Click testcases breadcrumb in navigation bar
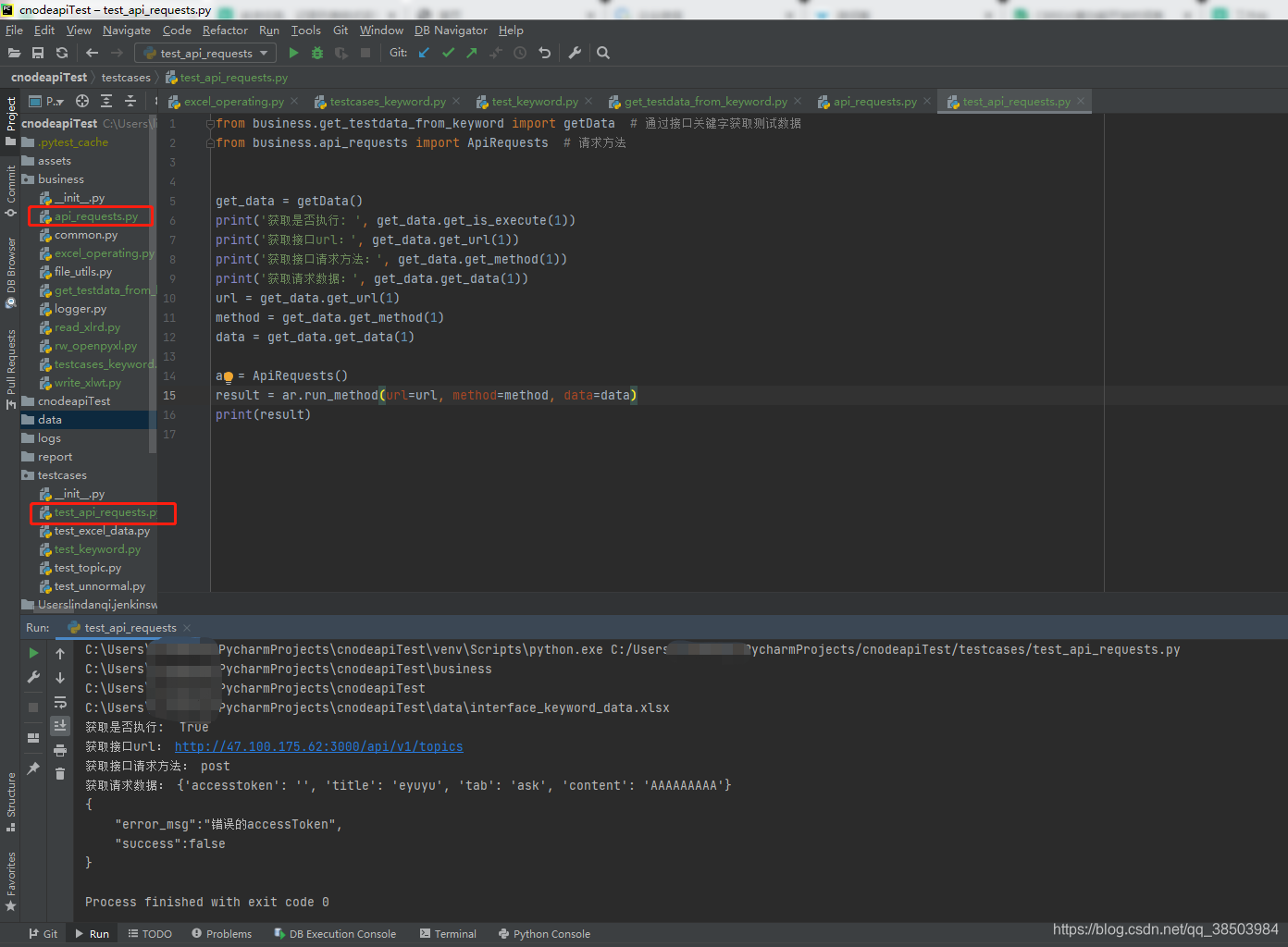The width and height of the screenshot is (1288, 947). tap(126, 78)
